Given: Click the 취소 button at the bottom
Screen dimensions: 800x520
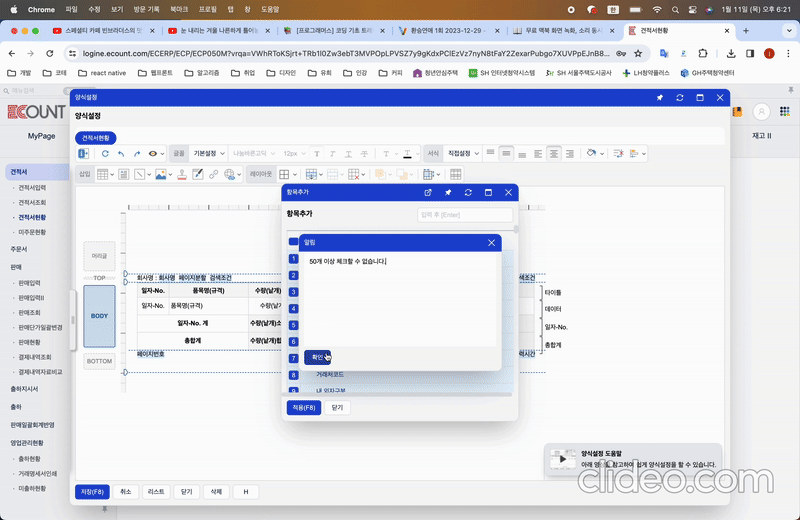Looking at the screenshot, I should pos(126,492).
